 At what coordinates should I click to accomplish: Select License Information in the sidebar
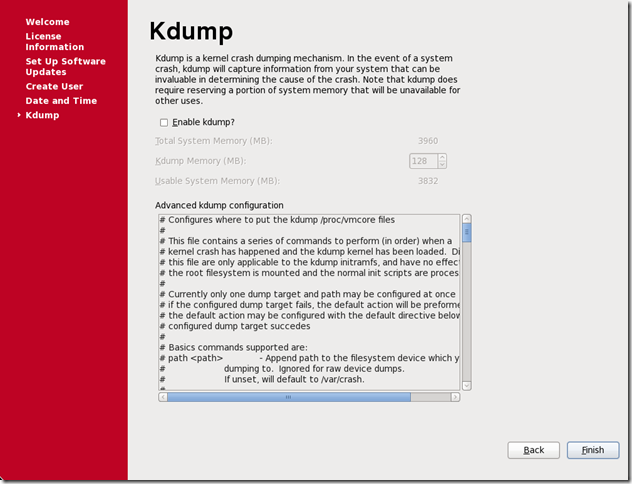tap(55, 42)
